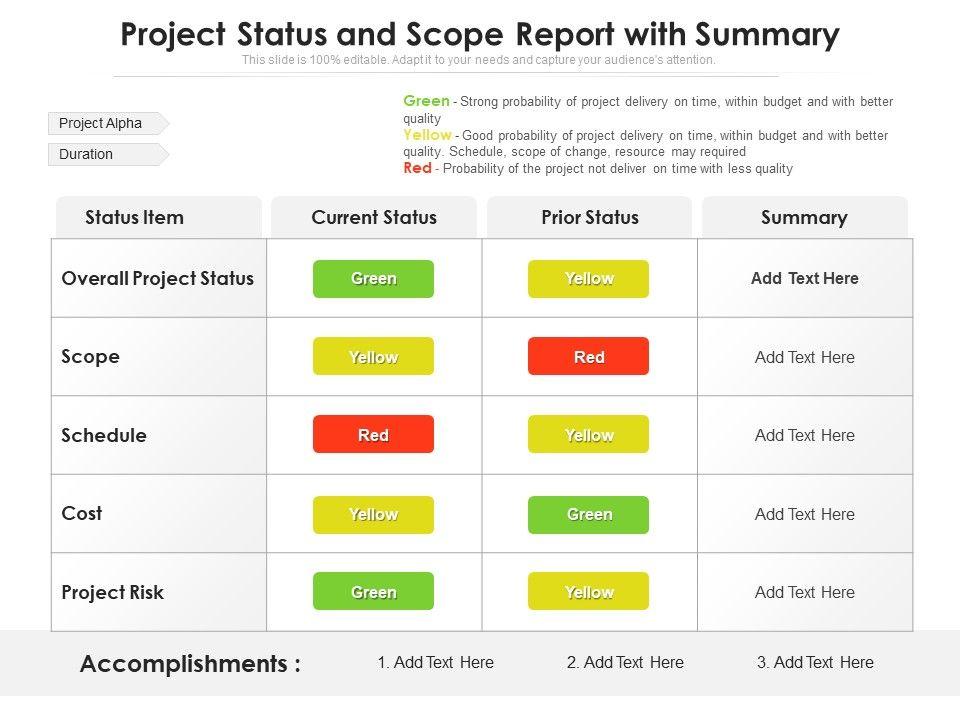Click the Cost row label
Viewport: 960px width, 720px height.
pos(82,514)
